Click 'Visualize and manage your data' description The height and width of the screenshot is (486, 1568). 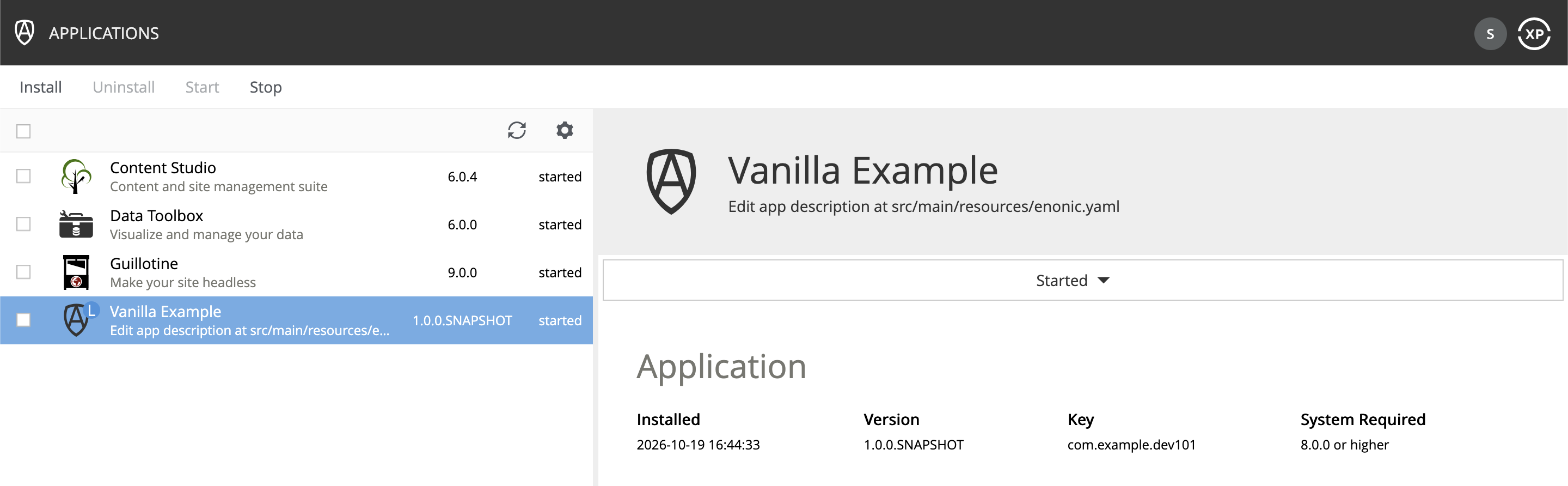(x=206, y=234)
